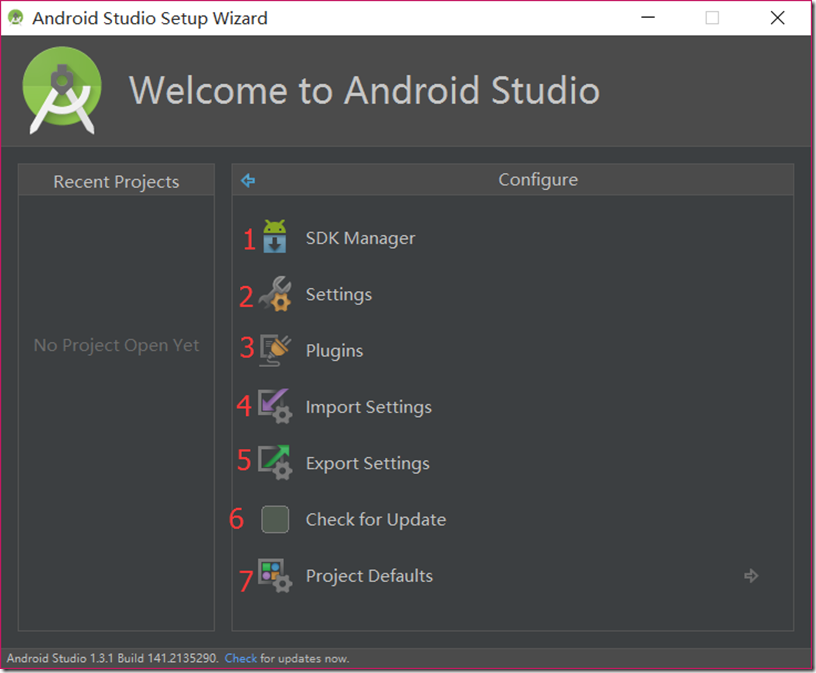
Task: Open Settings from the Configure list
Action: point(338,295)
